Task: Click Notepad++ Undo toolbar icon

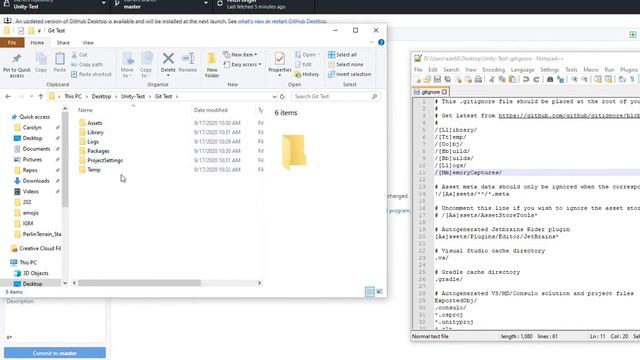Action: tap(526, 80)
